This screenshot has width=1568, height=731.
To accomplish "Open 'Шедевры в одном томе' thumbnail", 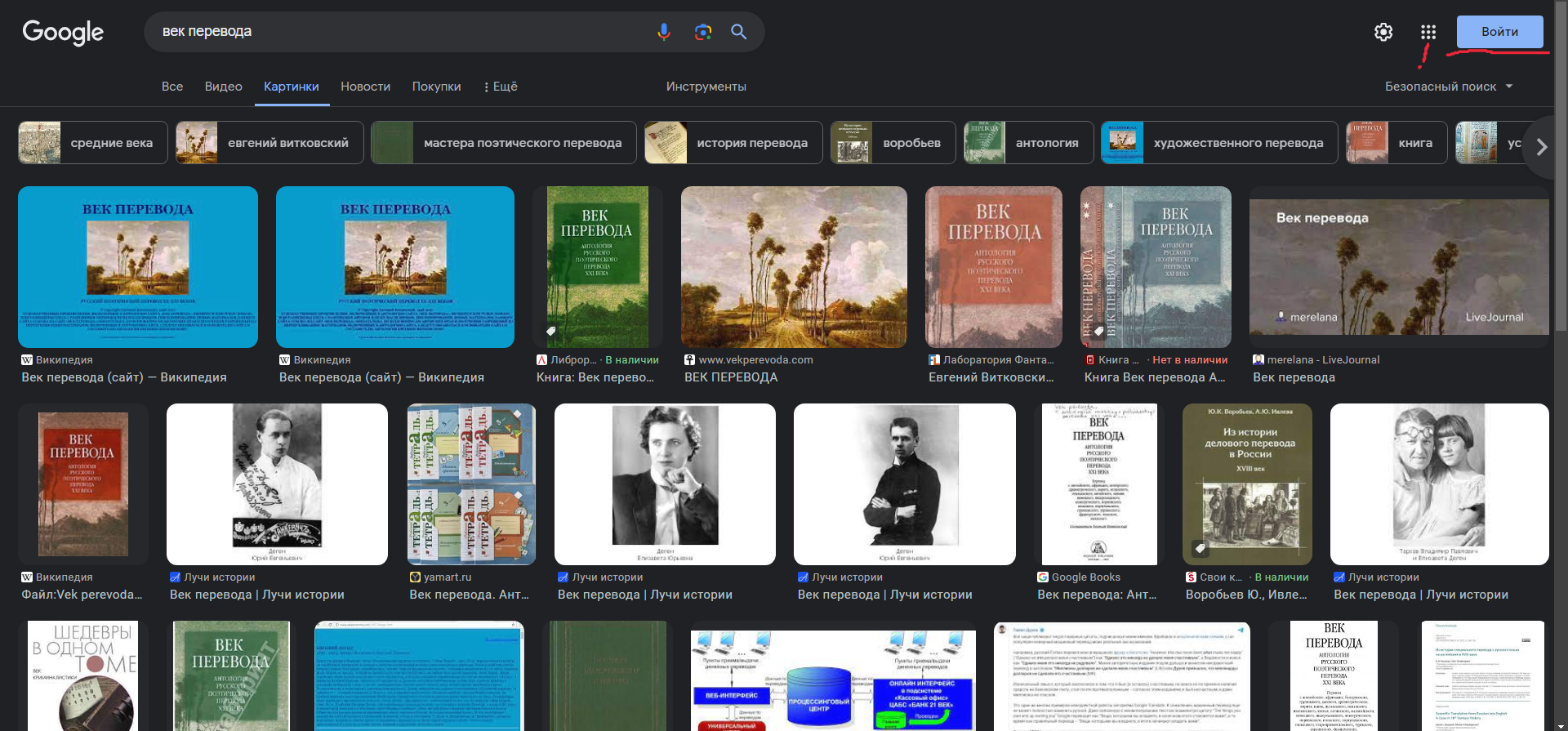I will pos(82,675).
